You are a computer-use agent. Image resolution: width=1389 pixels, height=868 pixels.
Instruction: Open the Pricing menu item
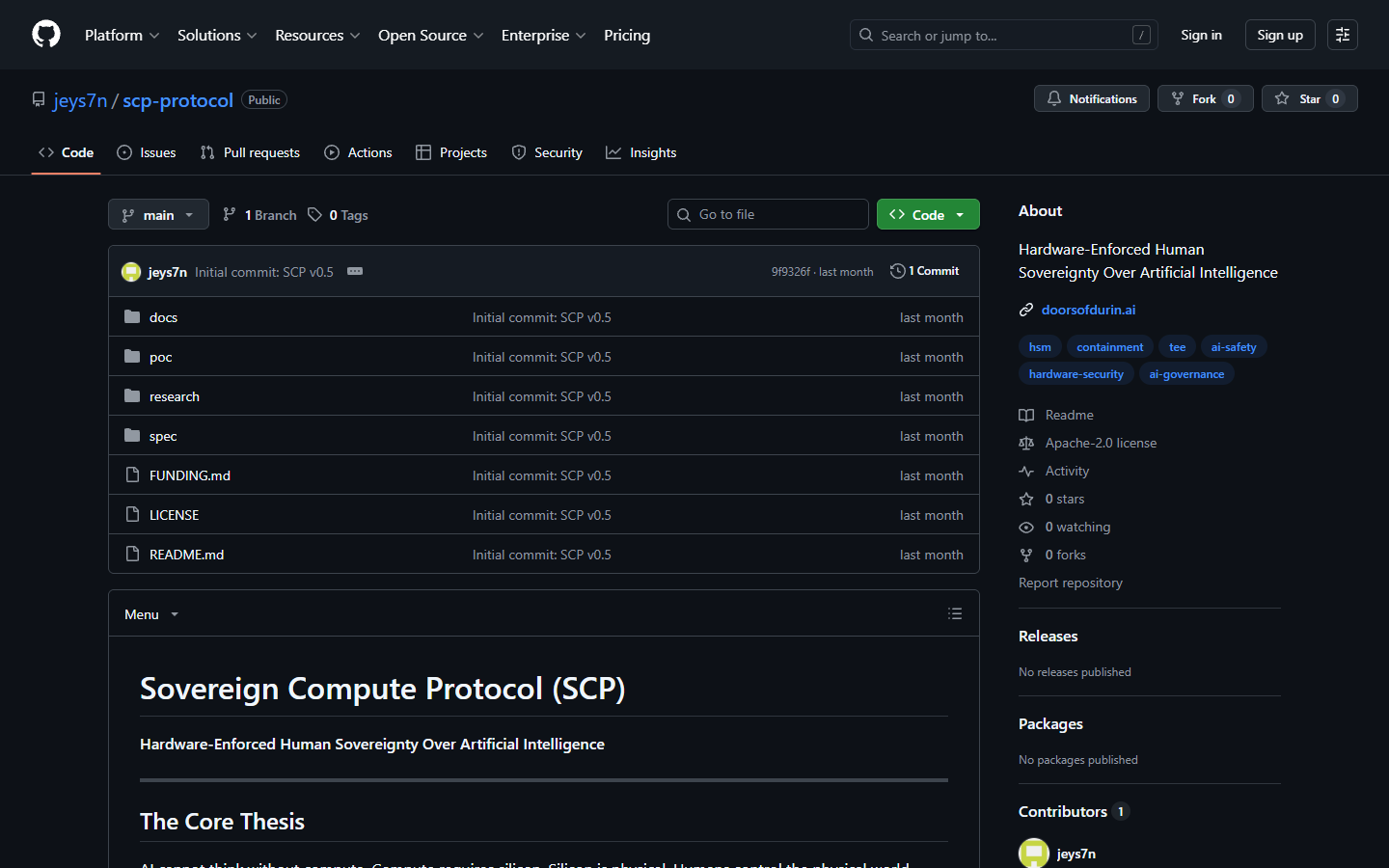[x=627, y=35]
